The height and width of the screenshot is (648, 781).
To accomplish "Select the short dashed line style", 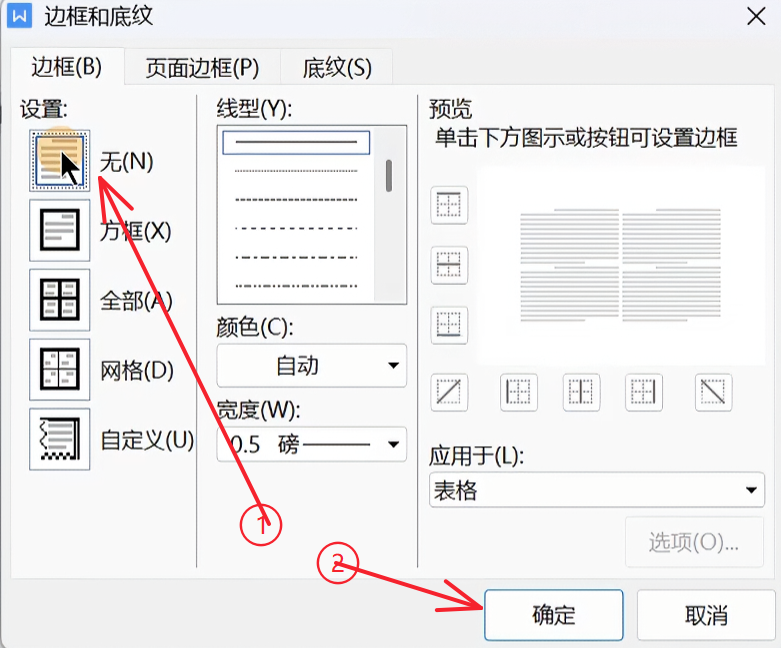I will 296,200.
